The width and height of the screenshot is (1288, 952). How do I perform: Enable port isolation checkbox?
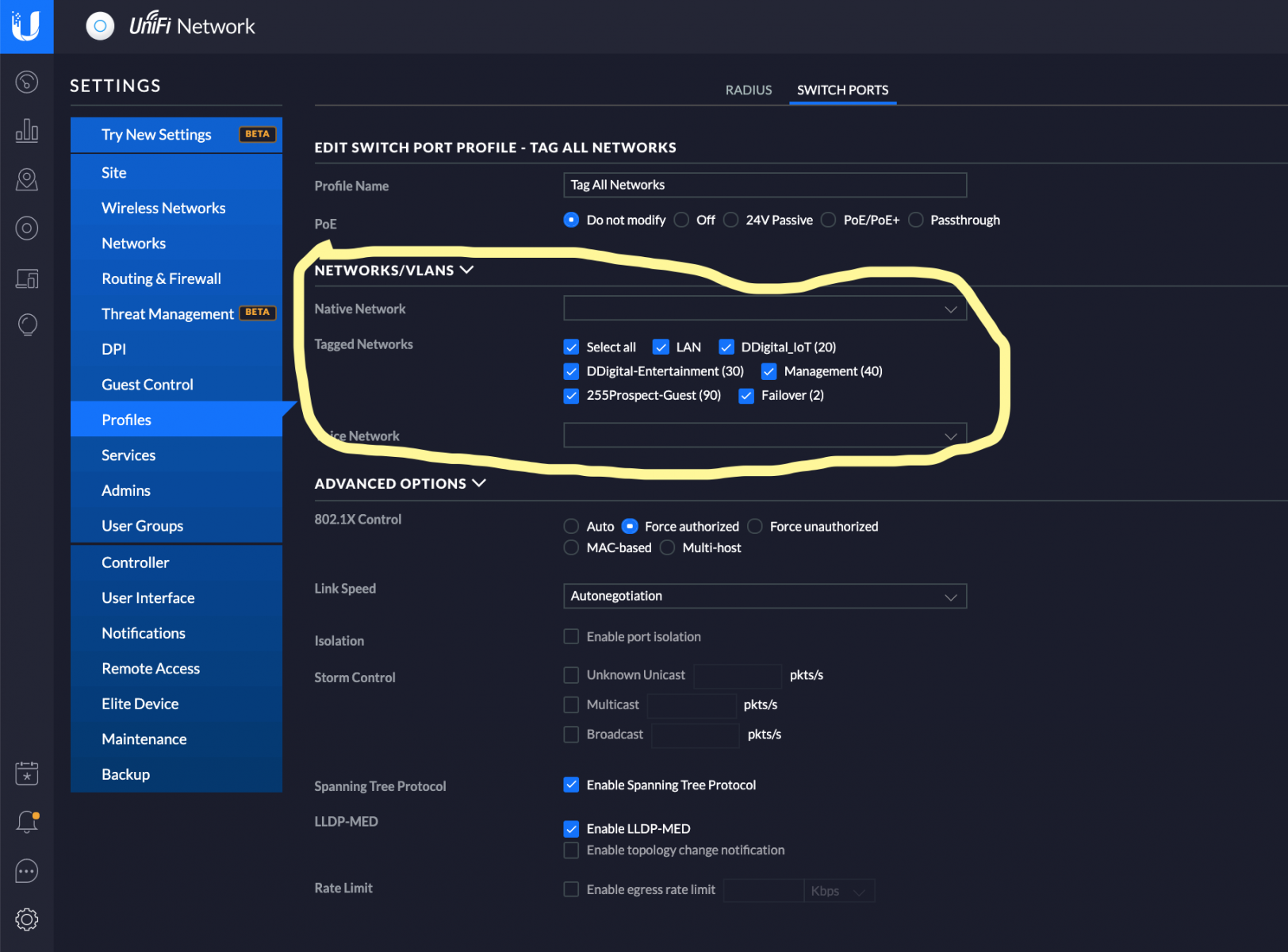(x=571, y=636)
